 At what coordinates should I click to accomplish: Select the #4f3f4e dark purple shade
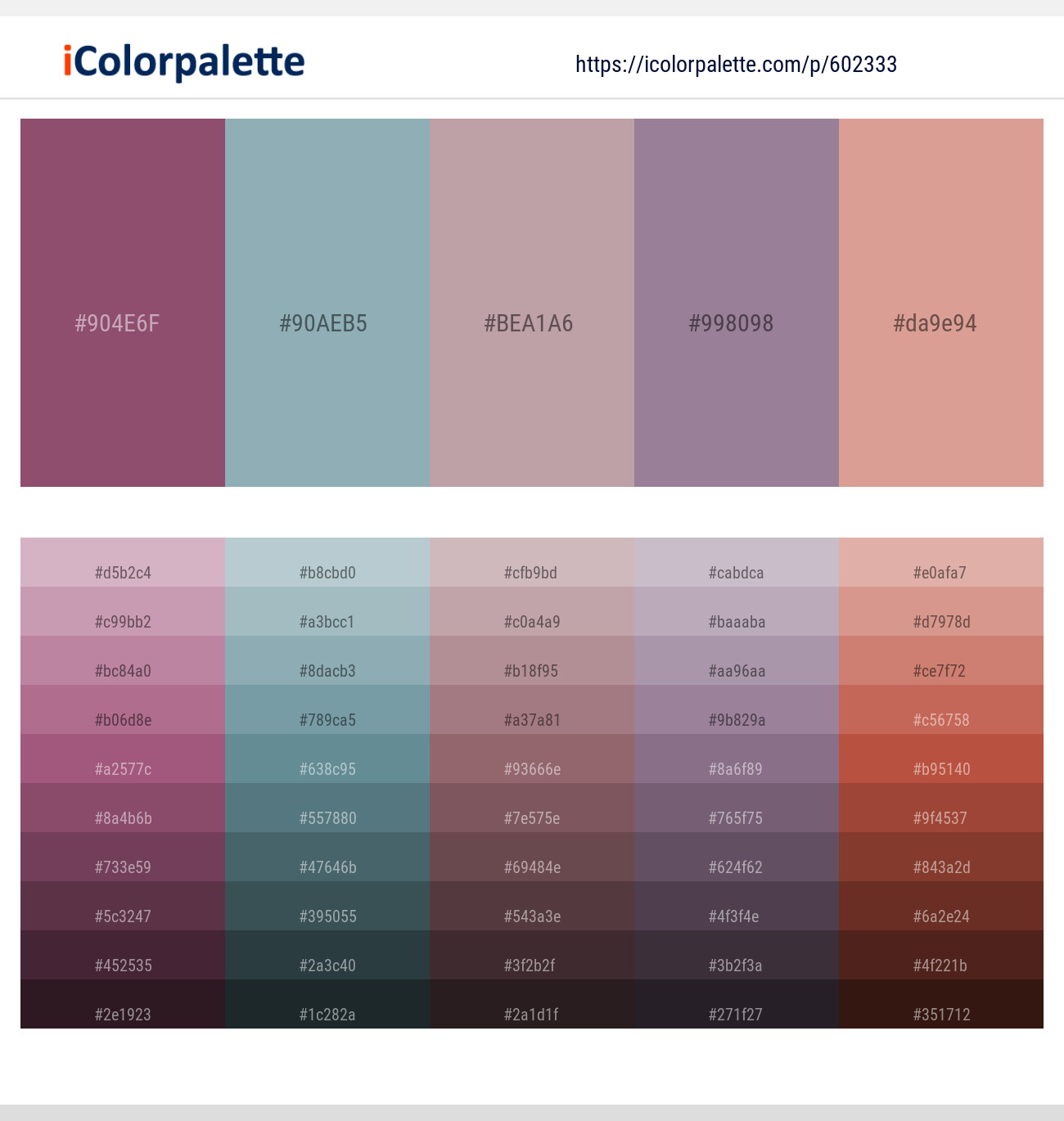point(737,907)
